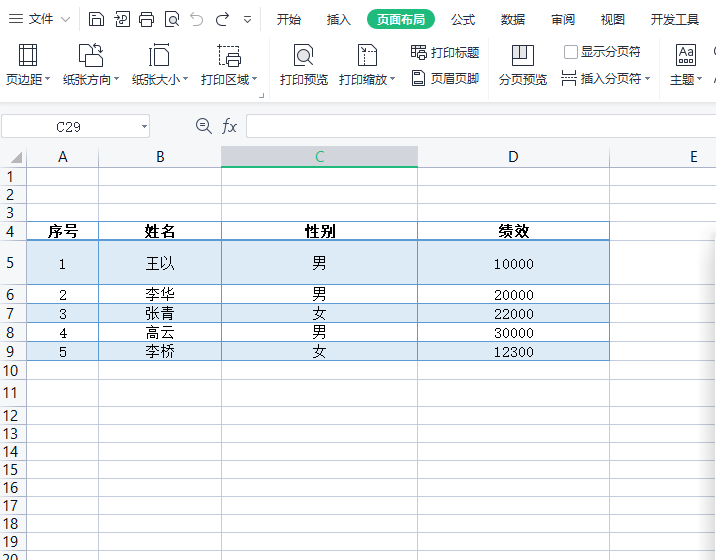Click 分页预览 page break preview
The height and width of the screenshot is (560, 716).
522,65
